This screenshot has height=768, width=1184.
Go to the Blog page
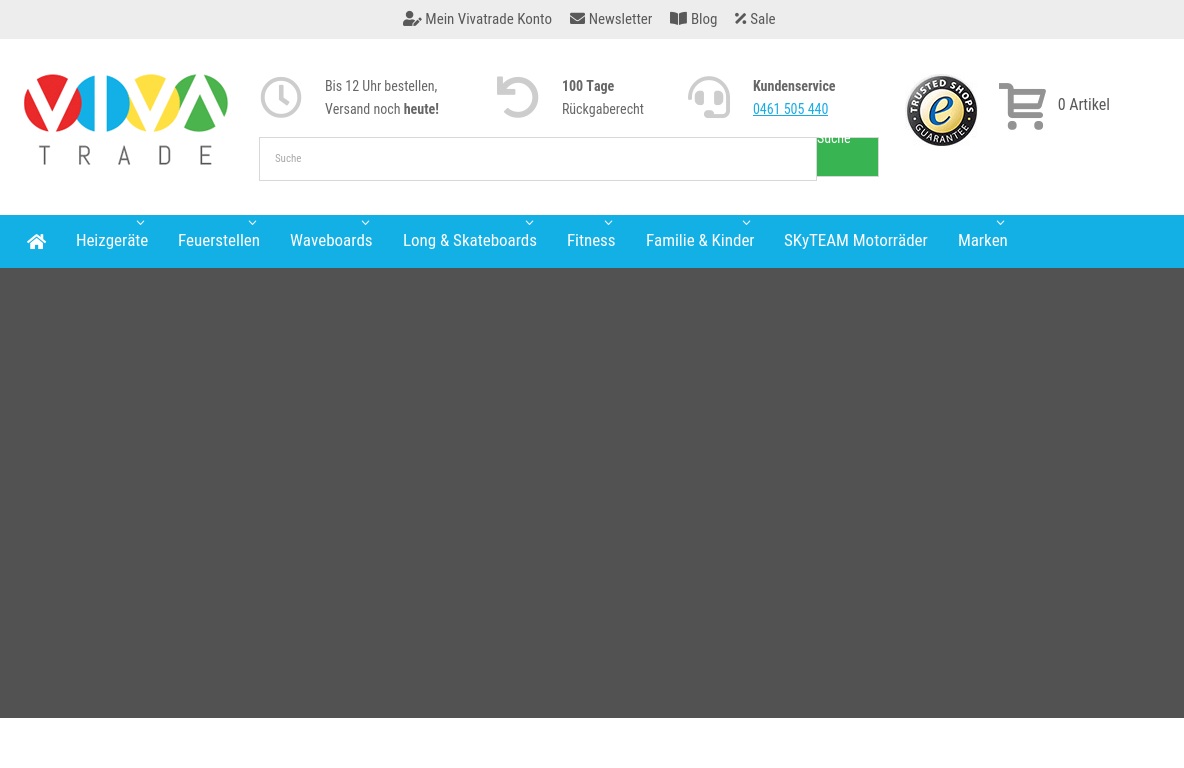(693, 19)
